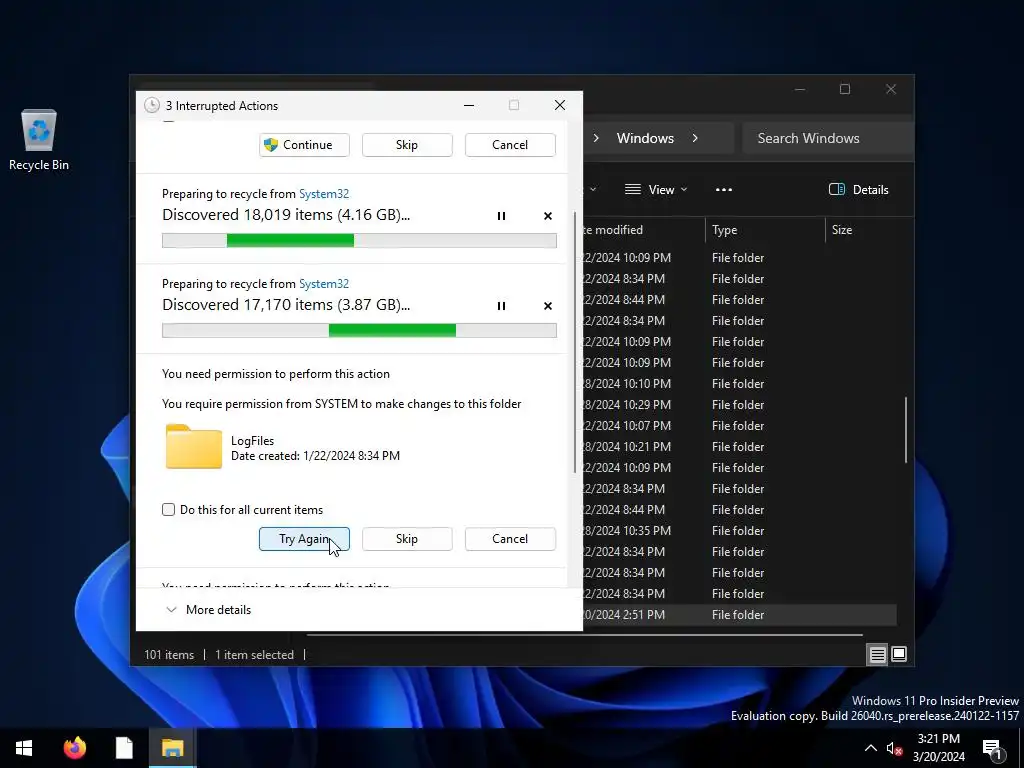1024x768 pixels.
Task: Cancel the 17,170 items recycle operation
Action: point(548,306)
